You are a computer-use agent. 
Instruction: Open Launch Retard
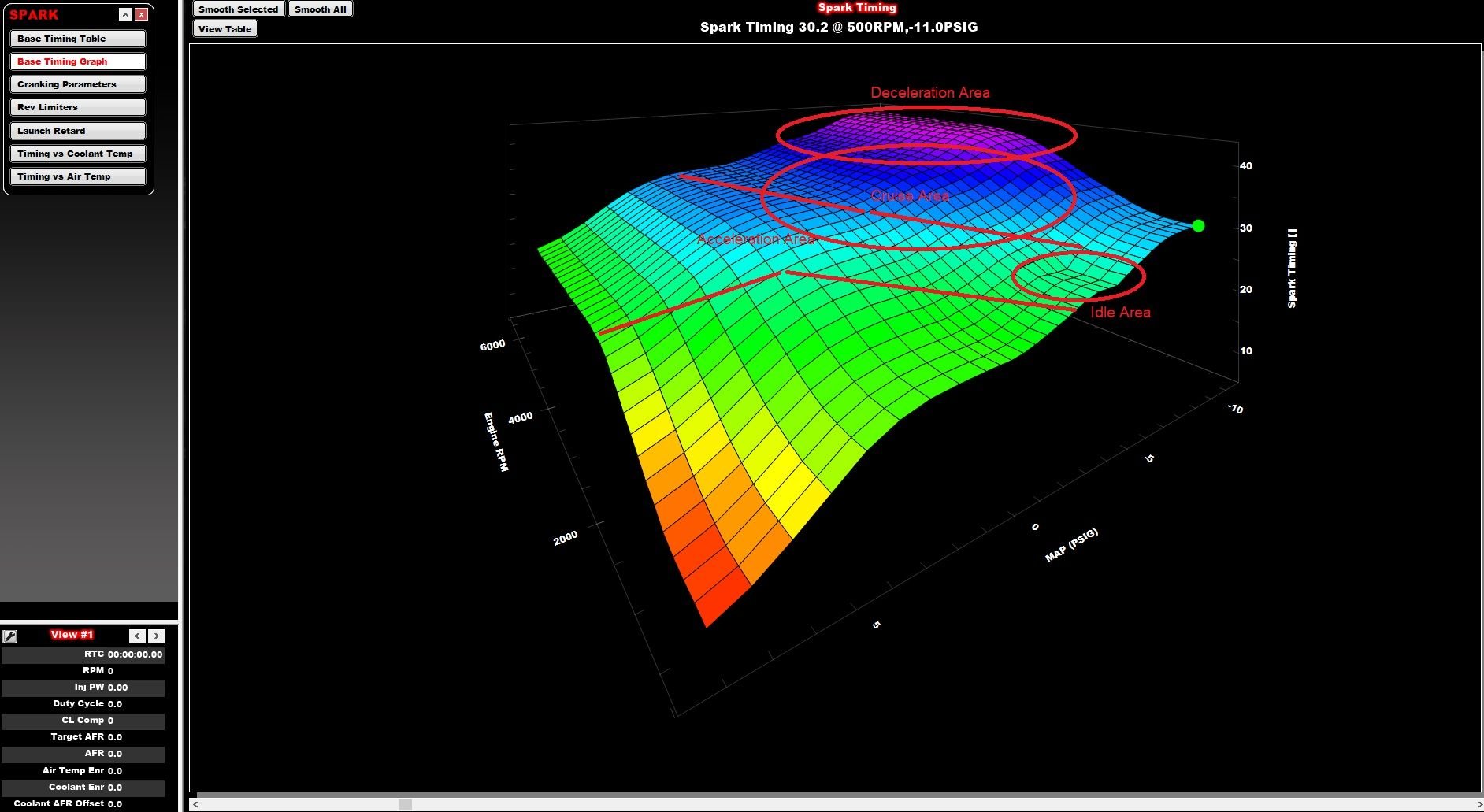[x=77, y=130]
